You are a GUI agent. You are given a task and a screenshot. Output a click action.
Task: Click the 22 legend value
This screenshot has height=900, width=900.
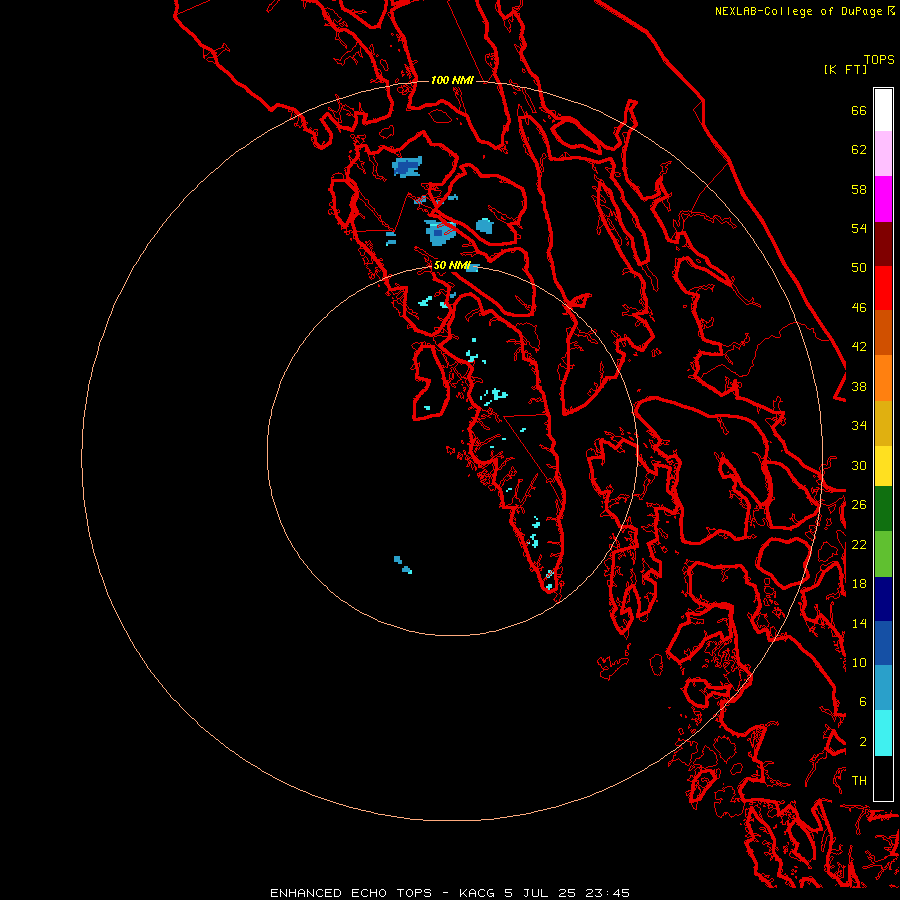click(x=859, y=544)
